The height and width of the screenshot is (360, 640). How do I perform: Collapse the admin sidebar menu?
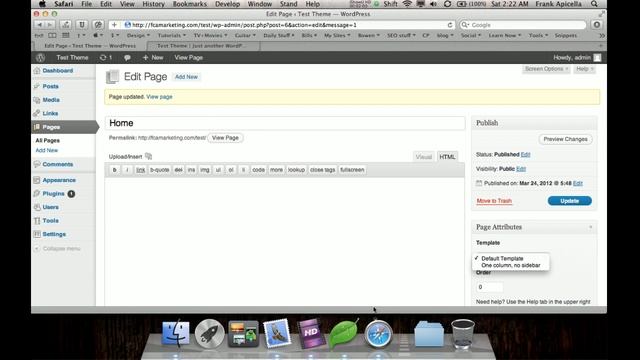point(58,249)
